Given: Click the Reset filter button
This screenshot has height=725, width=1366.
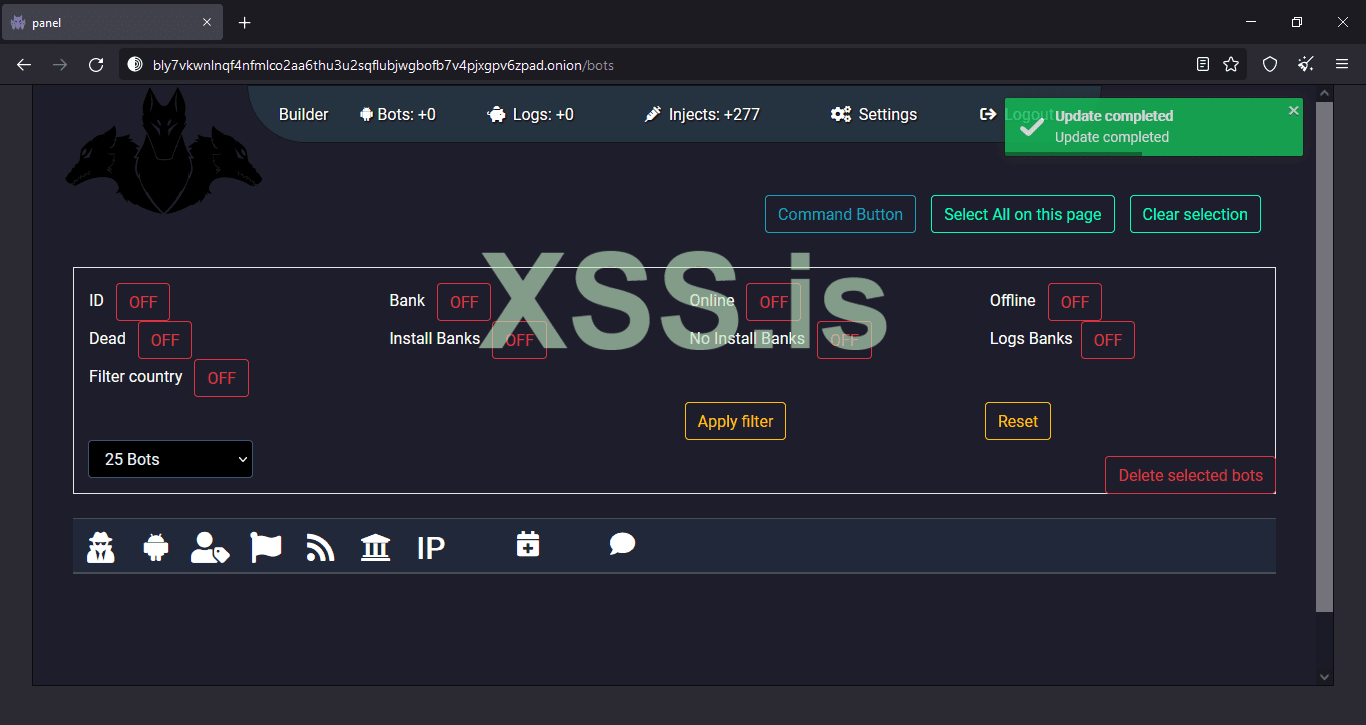Looking at the screenshot, I should tap(1018, 421).
